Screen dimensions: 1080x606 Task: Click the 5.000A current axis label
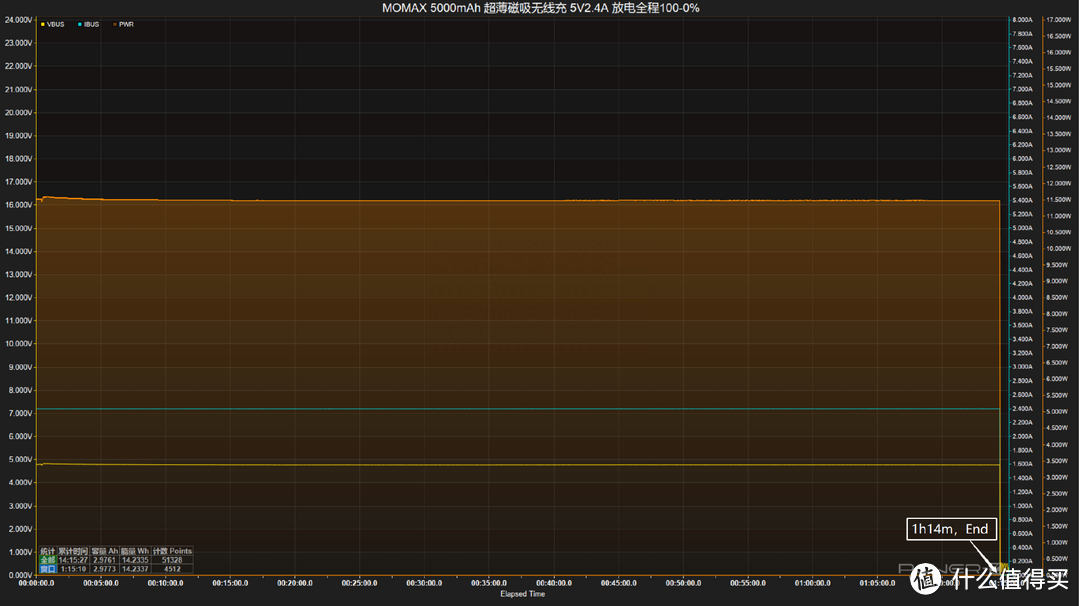tap(1022, 228)
